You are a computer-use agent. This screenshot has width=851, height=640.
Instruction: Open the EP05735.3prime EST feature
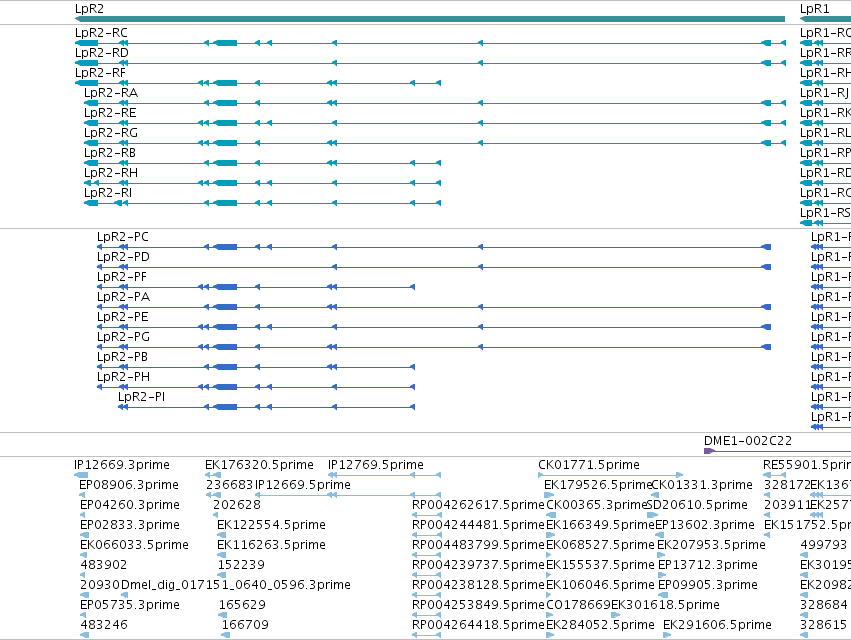point(82,615)
